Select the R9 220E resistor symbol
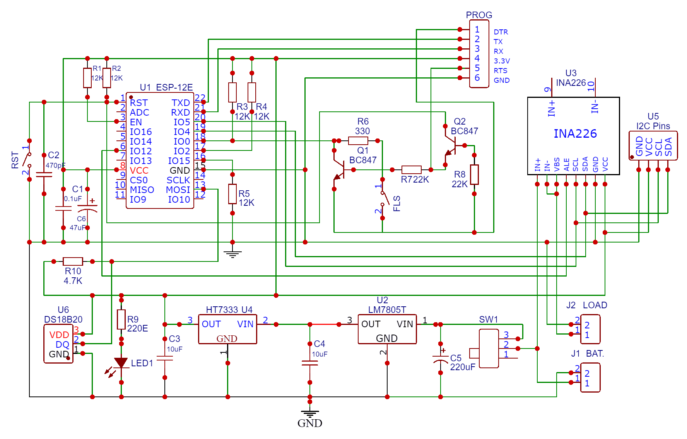Viewport: 687px width, 439px height. [121, 320]
